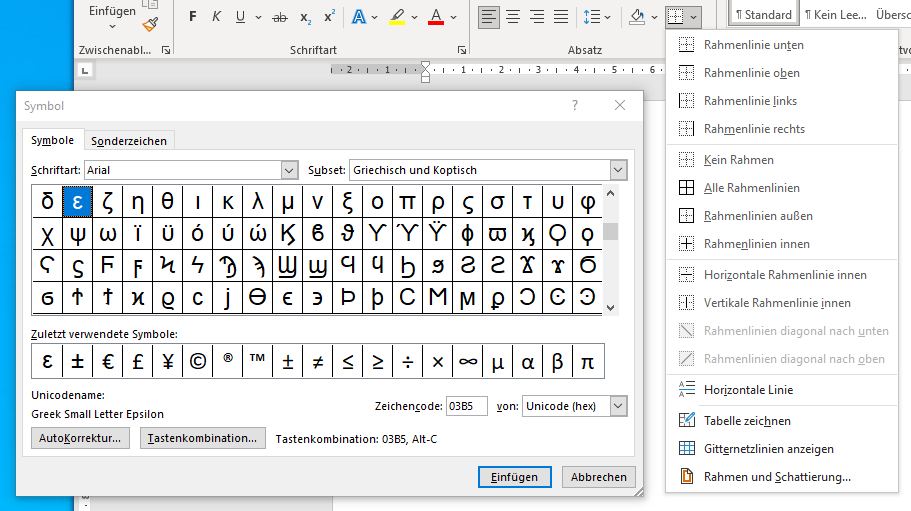Open Rahmen und Schattierung dialog
The height and width of the screenshot is (511, 911).
781,477
